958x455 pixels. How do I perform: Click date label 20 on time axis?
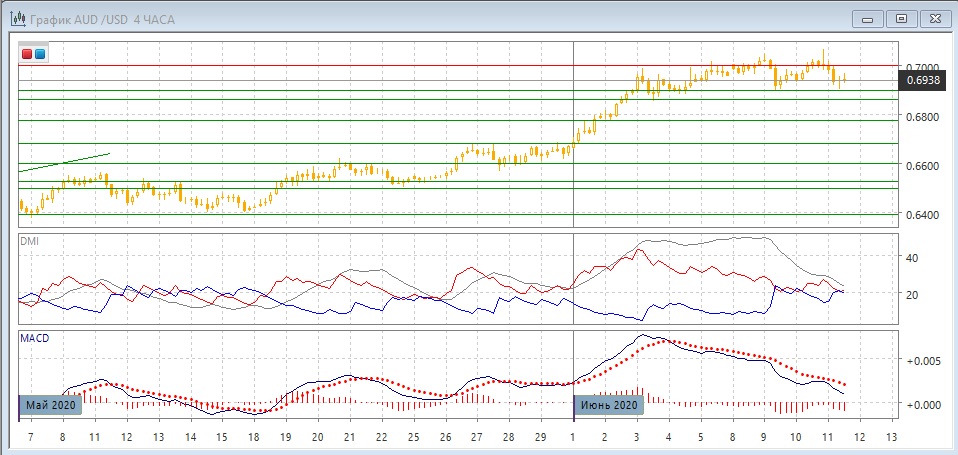[x=318, y=438]
